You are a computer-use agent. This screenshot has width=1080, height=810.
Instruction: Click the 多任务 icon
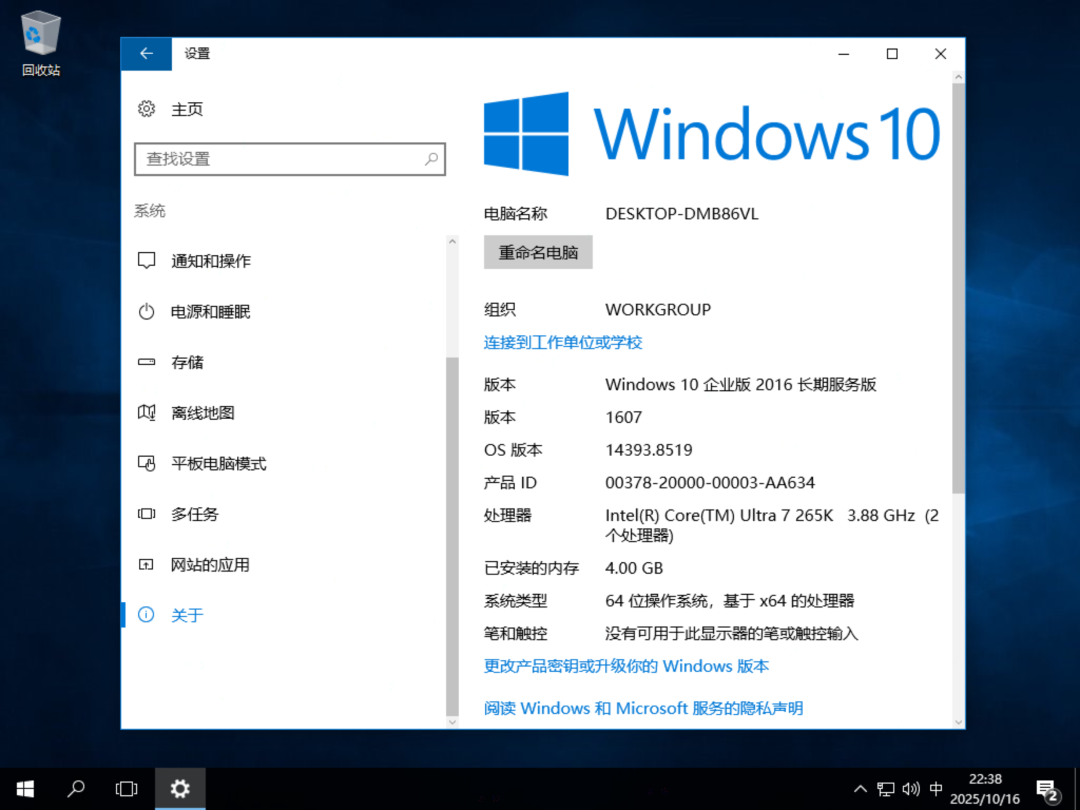[146, 514]
